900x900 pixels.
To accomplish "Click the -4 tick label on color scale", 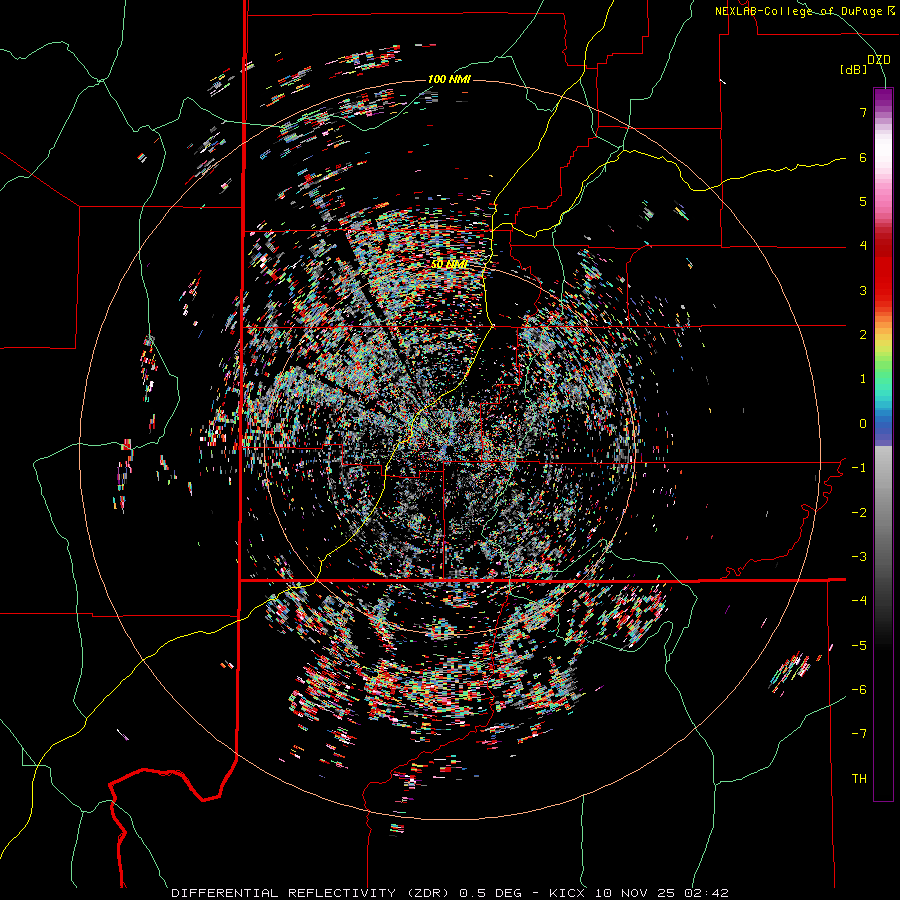I will [859, 601].
